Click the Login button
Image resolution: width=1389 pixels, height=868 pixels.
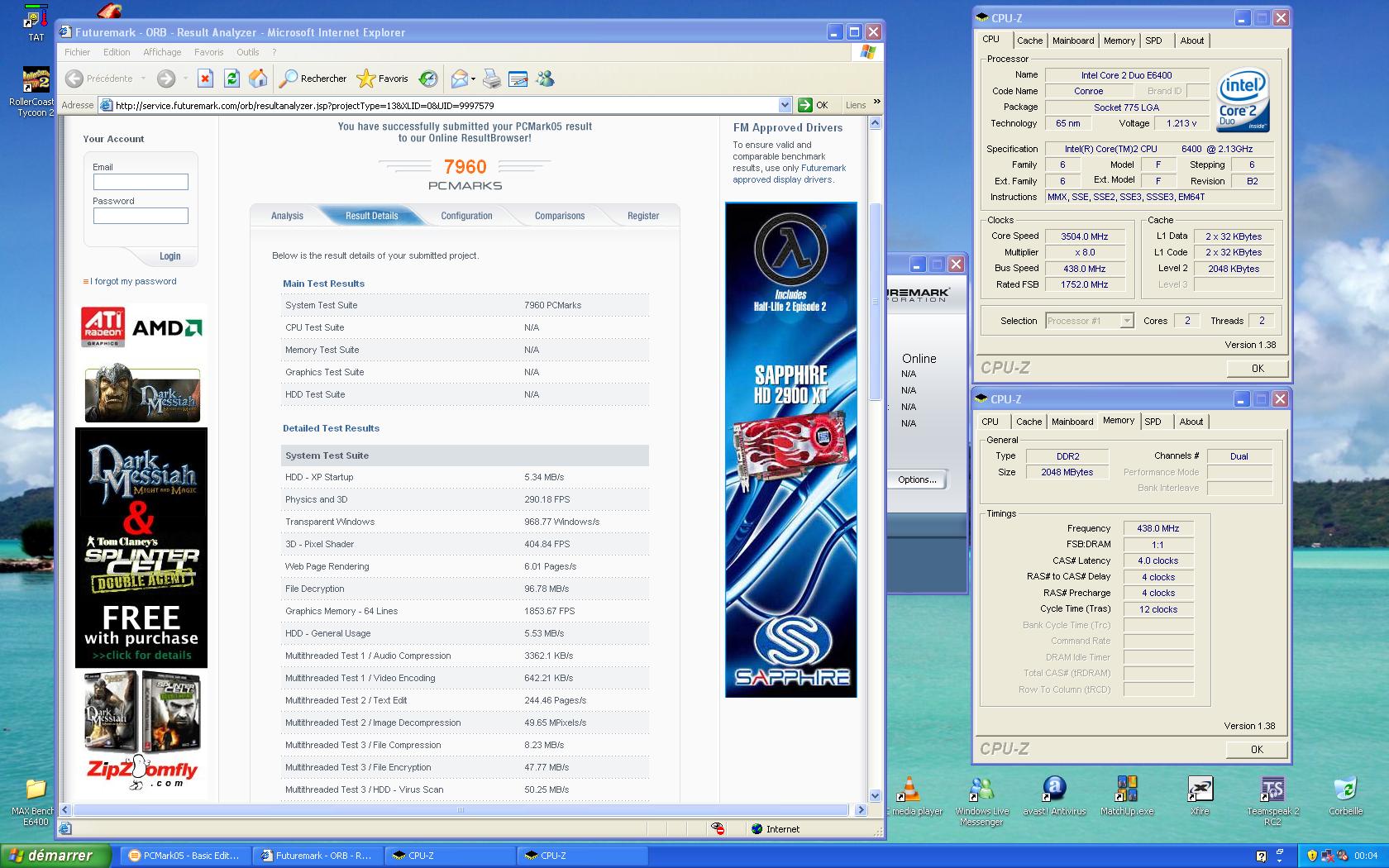click(x=170, y=256)
